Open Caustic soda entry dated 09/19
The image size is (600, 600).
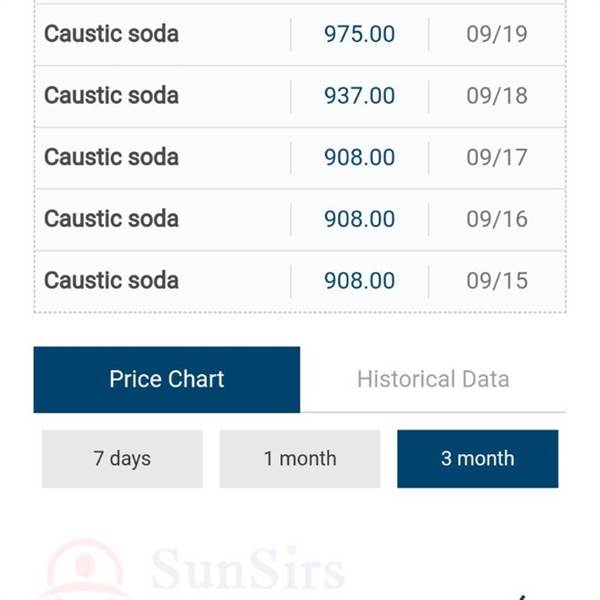click(x=112, y=34)
